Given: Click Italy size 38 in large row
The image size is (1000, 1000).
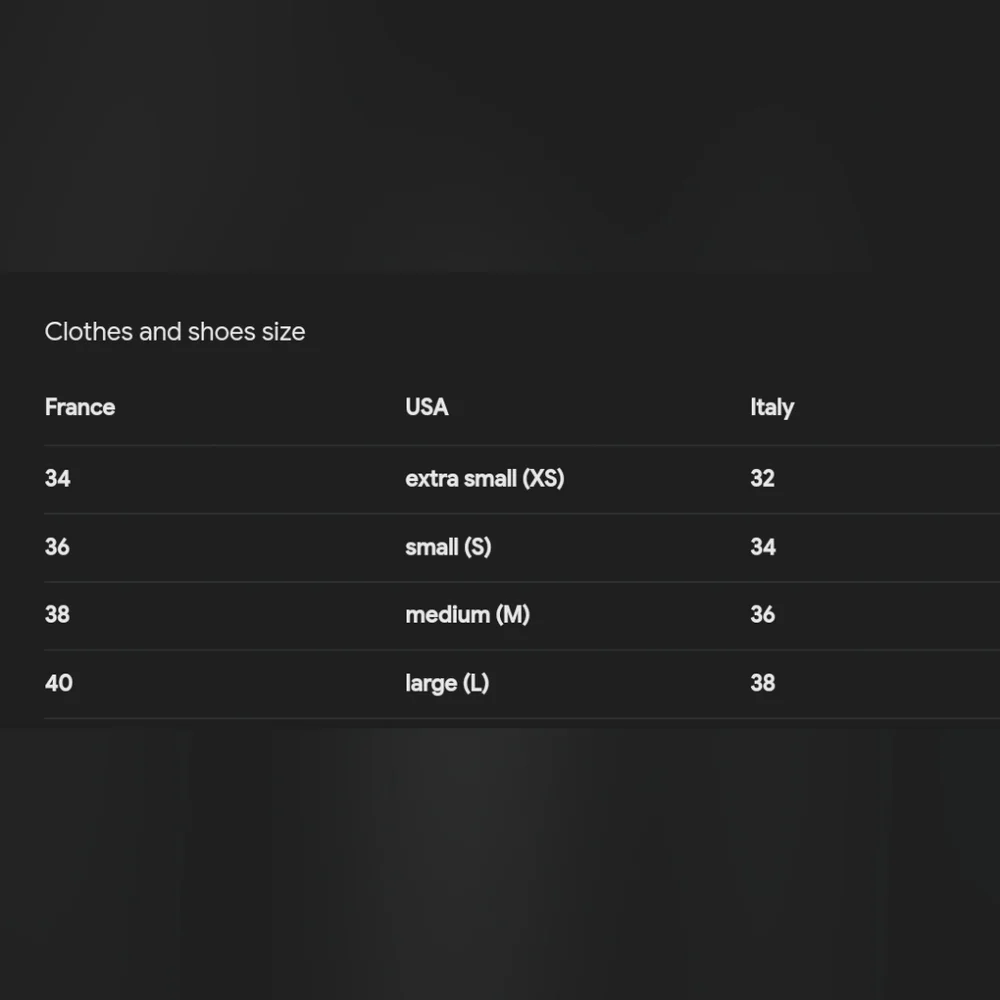Looking at the screenshot, I should tap(762, 683).
